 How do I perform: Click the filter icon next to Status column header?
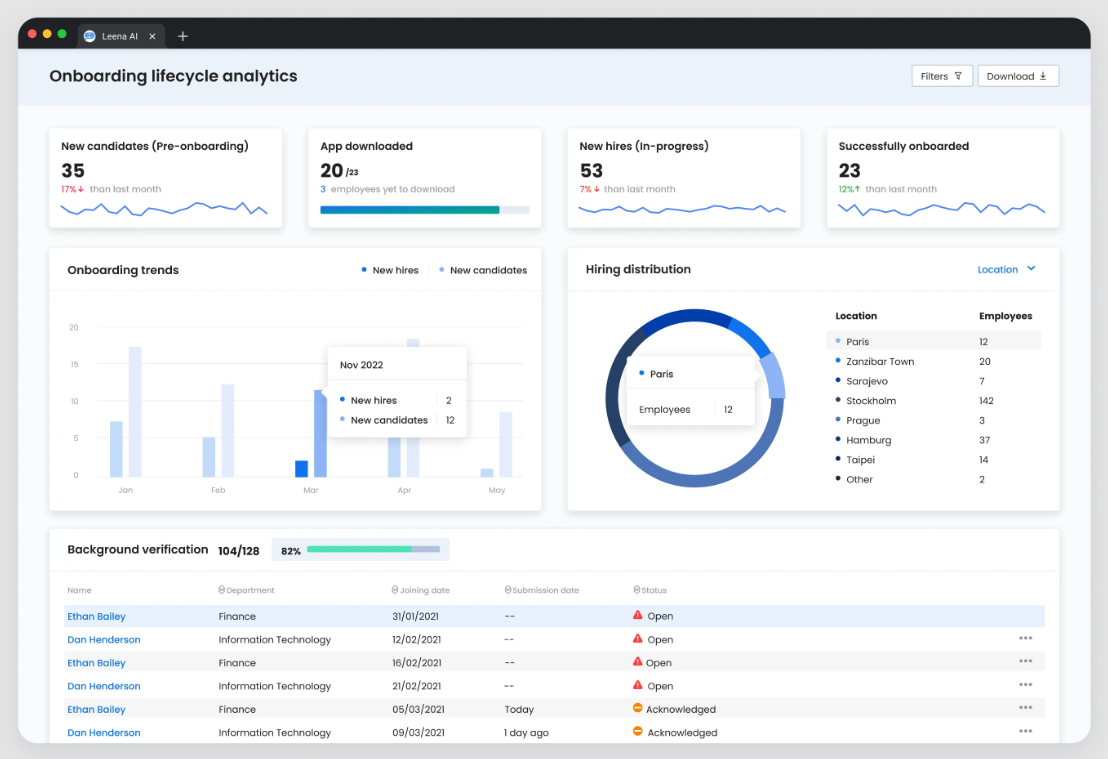[x=636, y=590]
